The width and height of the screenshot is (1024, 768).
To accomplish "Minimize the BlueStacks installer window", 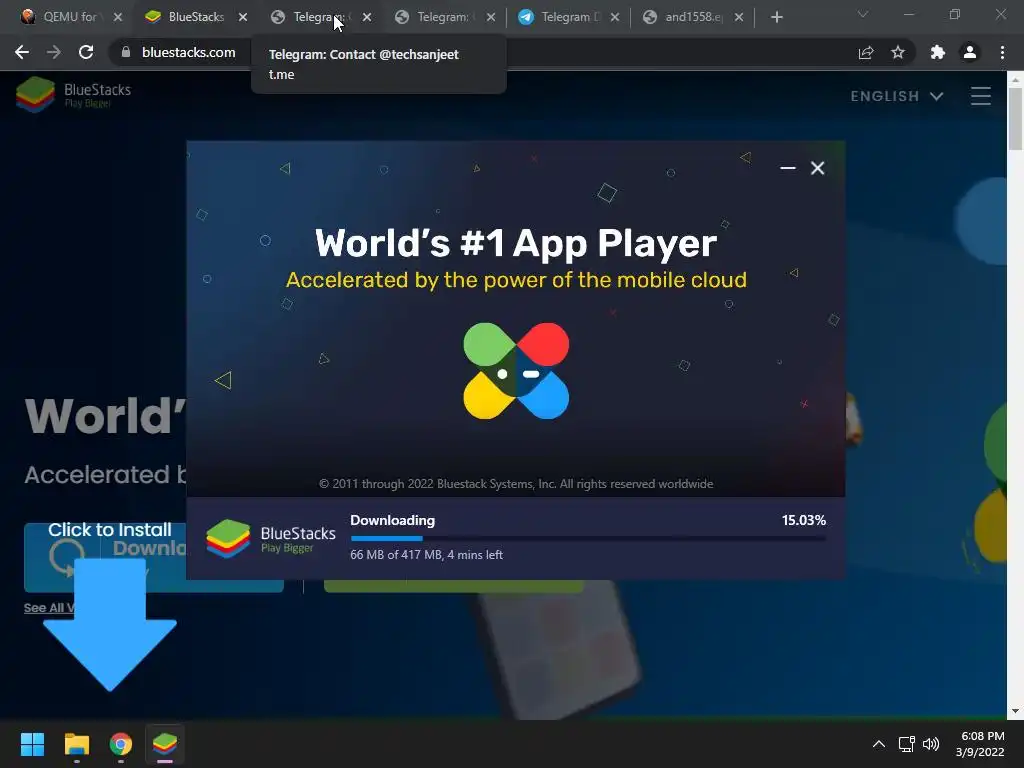I will click(788, 168).
